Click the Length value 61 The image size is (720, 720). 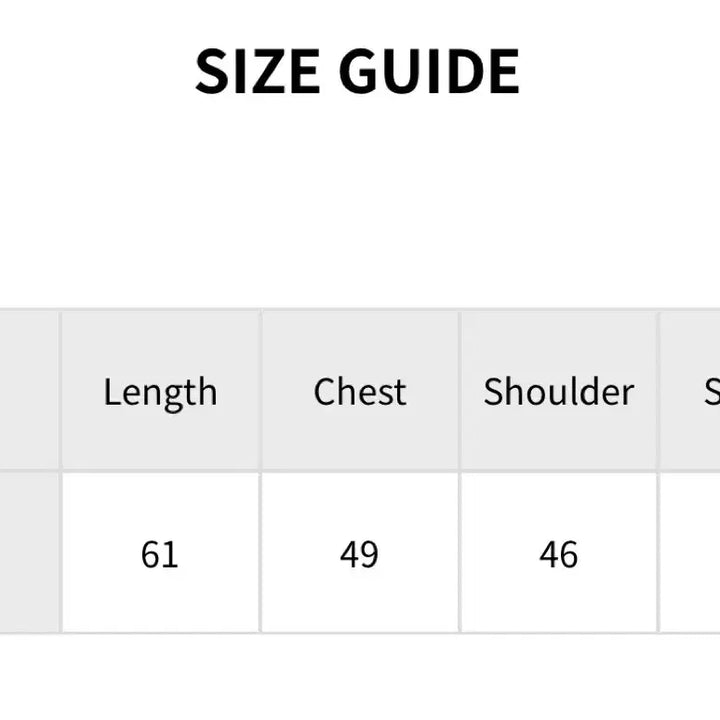tap(160, 553)
